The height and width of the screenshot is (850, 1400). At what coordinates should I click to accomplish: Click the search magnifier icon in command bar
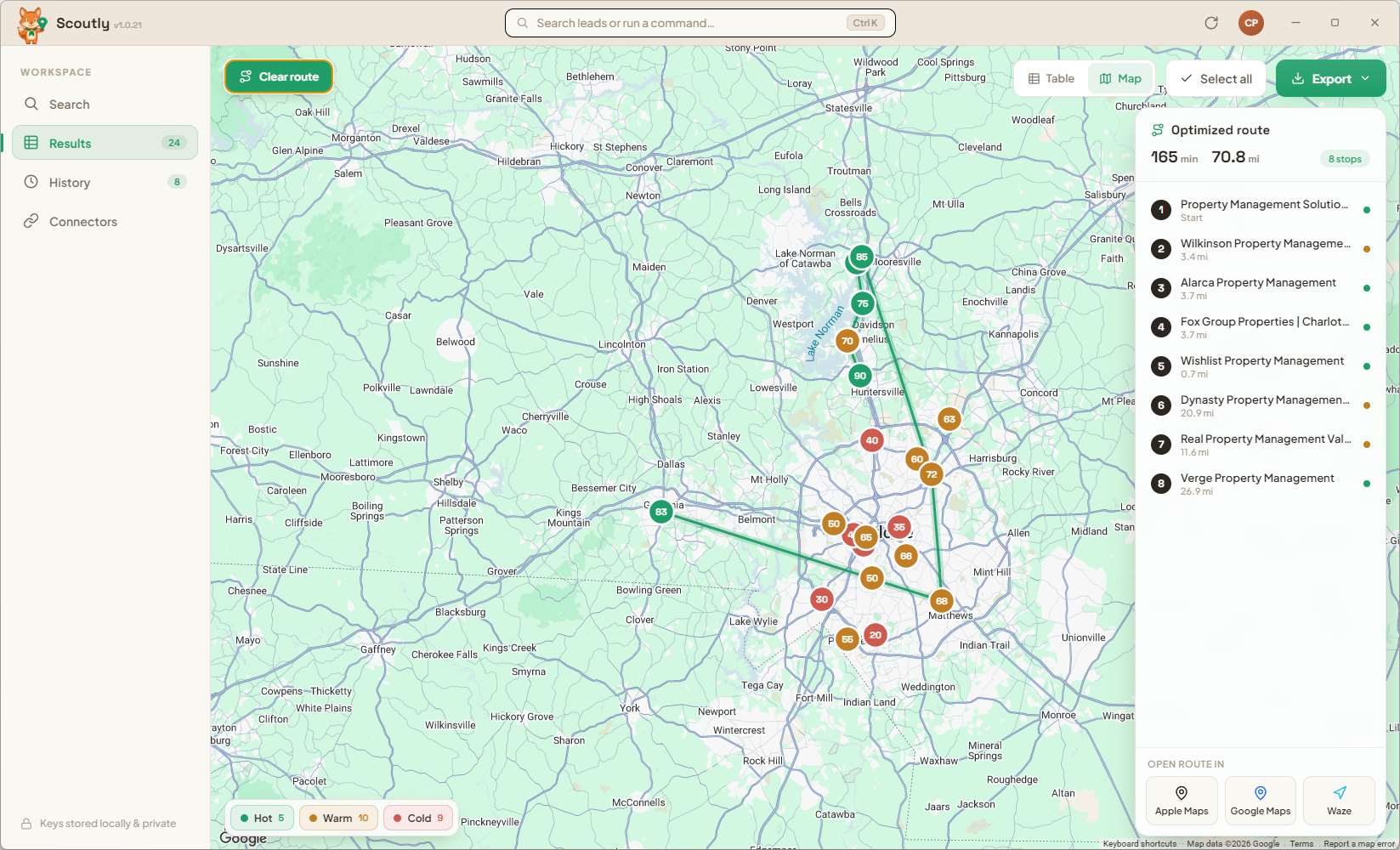click(523, 23)
